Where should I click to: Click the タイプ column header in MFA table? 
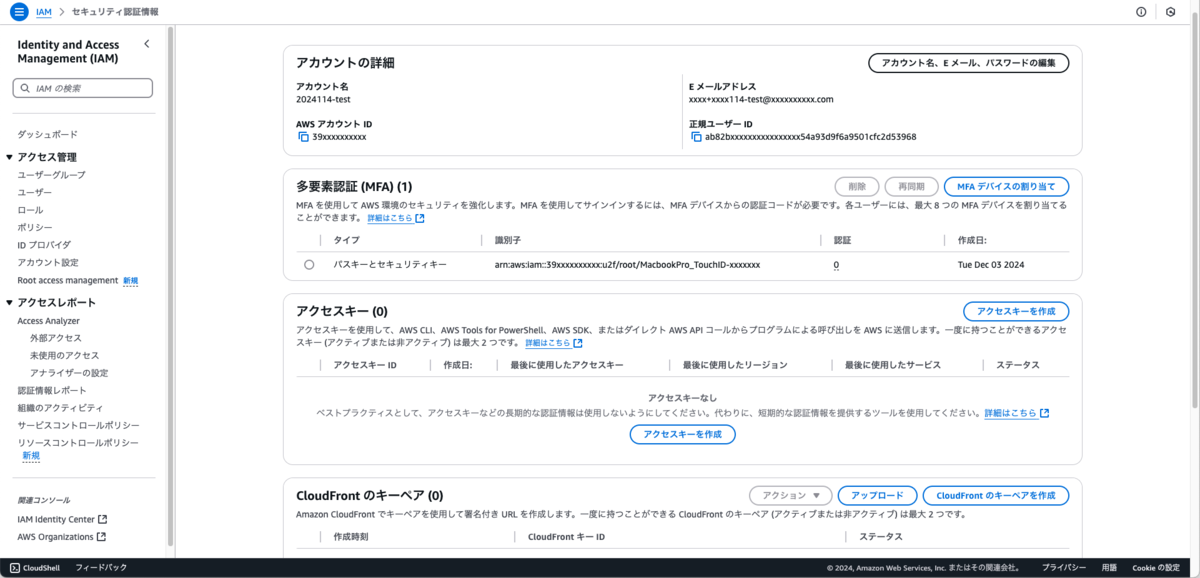pos(346,240)
